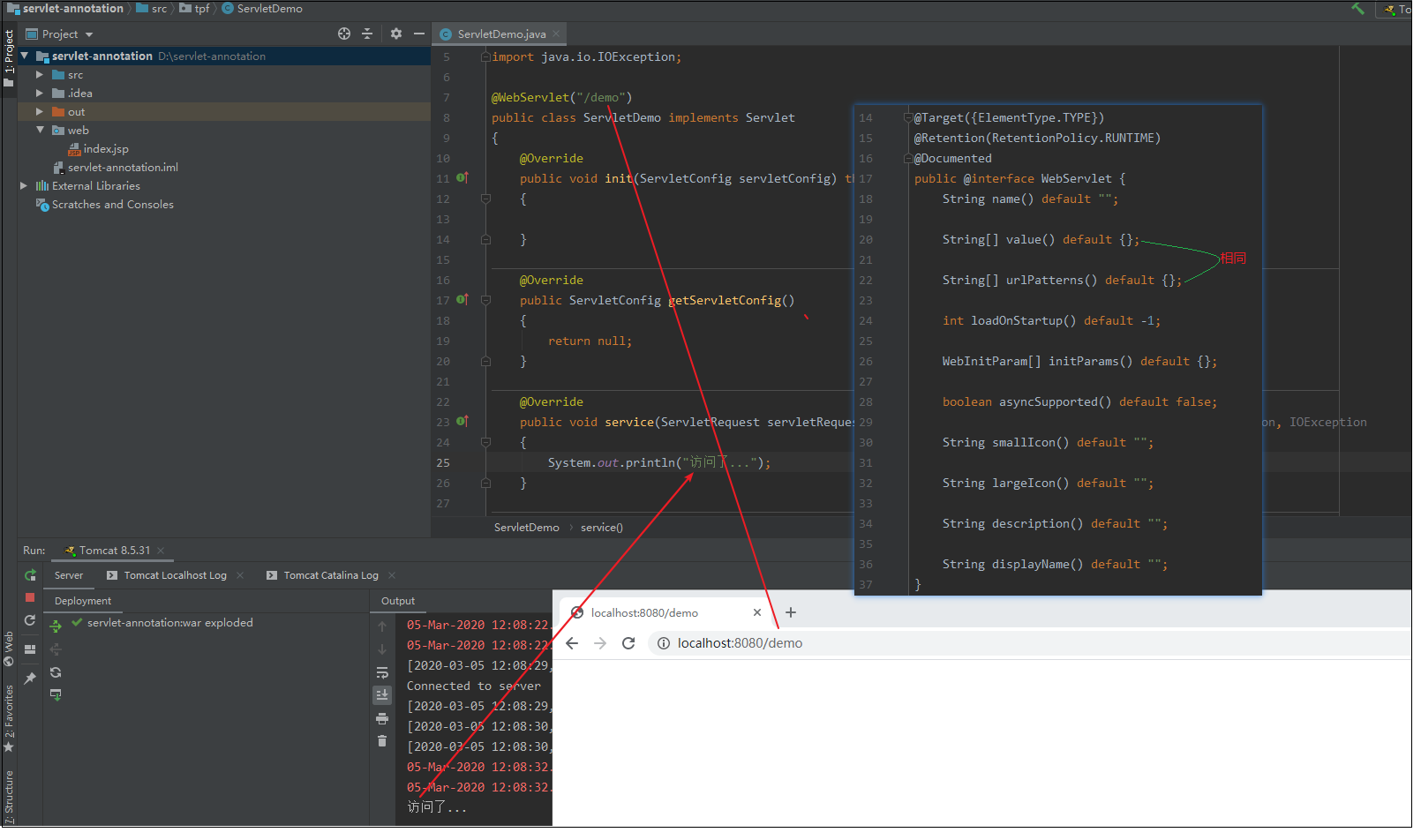The image size is (1421, 840).
Task: Open the Project panel settings gear
Action: click(x=396, y=34)
